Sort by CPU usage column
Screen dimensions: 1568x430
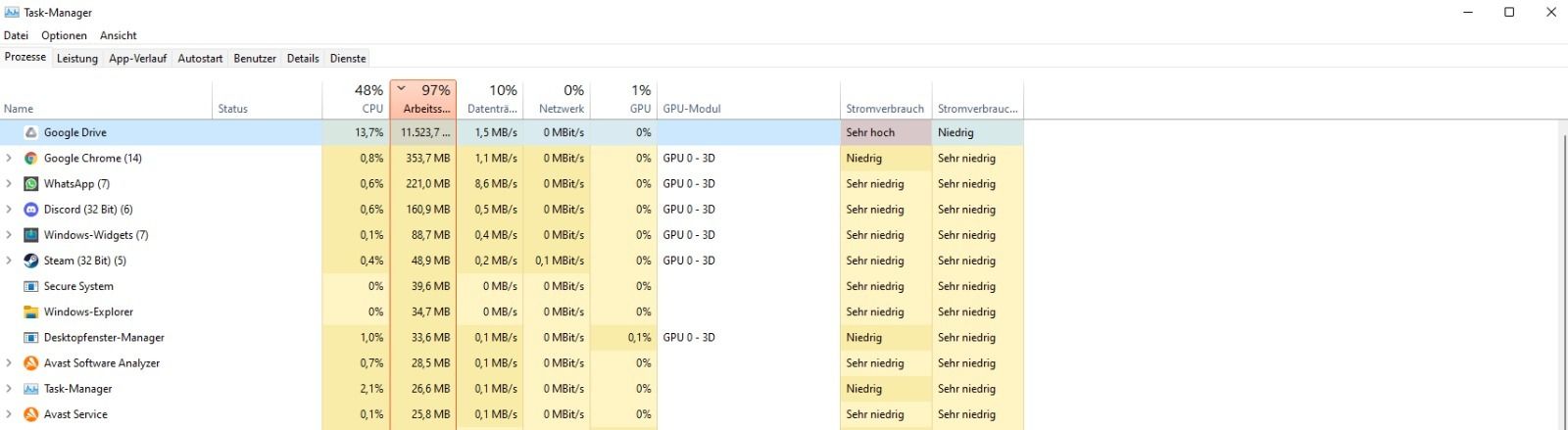coord(356,100)
